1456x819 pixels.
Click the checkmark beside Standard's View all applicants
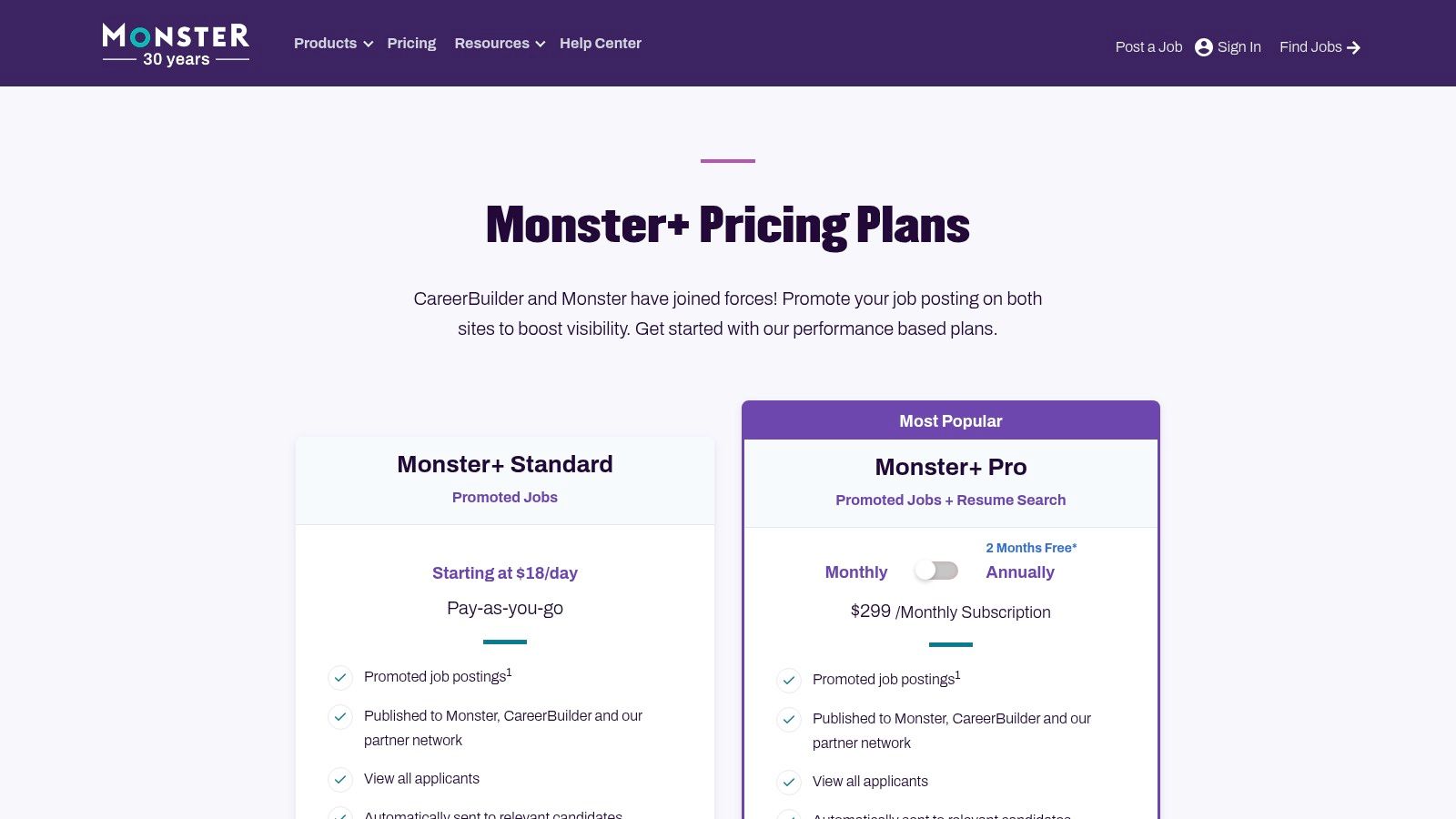[x=339, y=780]
